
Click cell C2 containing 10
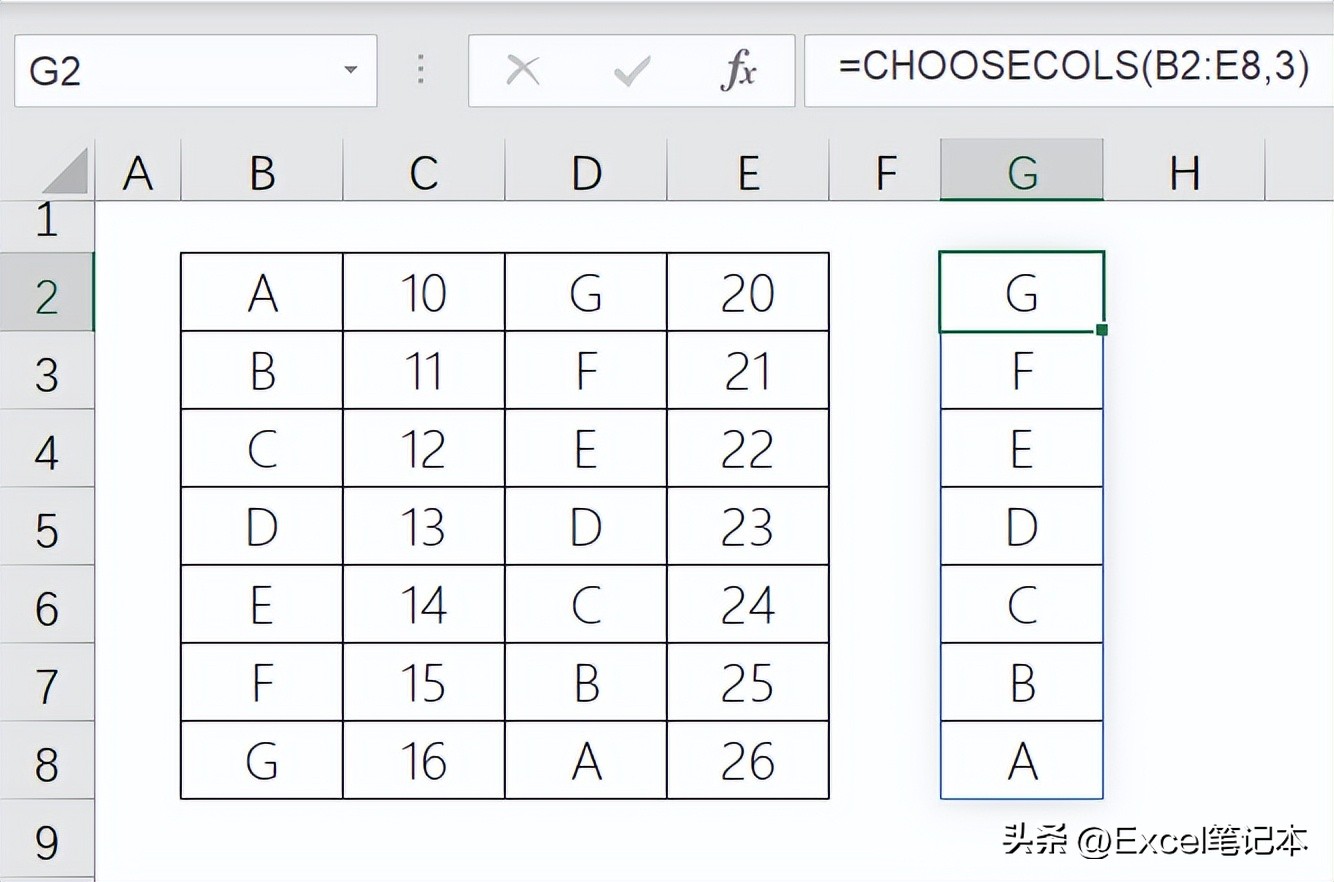[423, 293]
